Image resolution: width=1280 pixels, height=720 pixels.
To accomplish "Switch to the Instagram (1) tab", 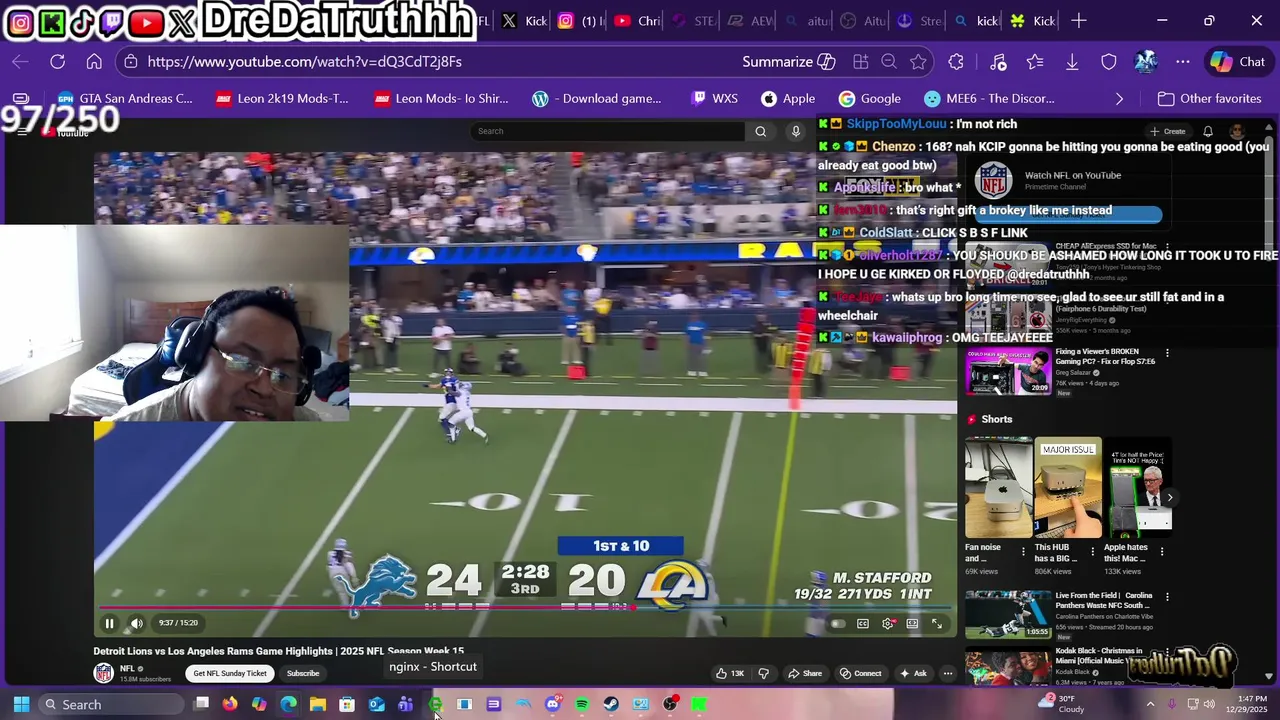I will click(580, 20).
